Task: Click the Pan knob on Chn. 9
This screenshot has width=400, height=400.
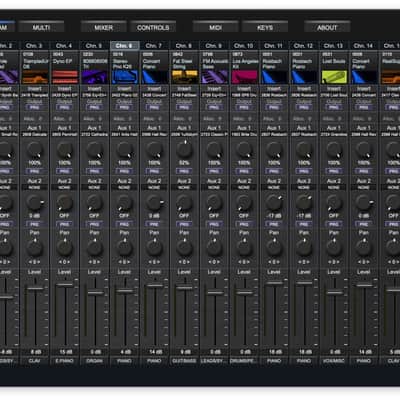Action: 214,248
